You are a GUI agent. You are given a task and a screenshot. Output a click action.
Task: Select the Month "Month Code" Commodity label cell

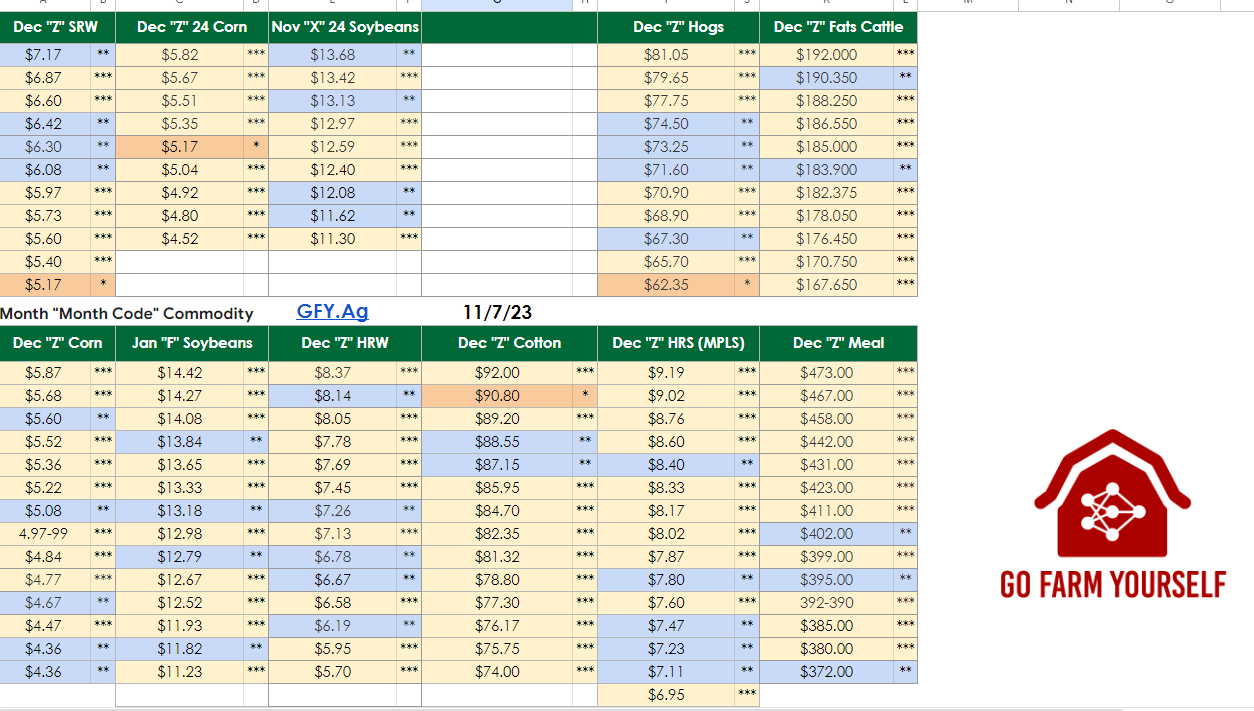click(126, 314)
